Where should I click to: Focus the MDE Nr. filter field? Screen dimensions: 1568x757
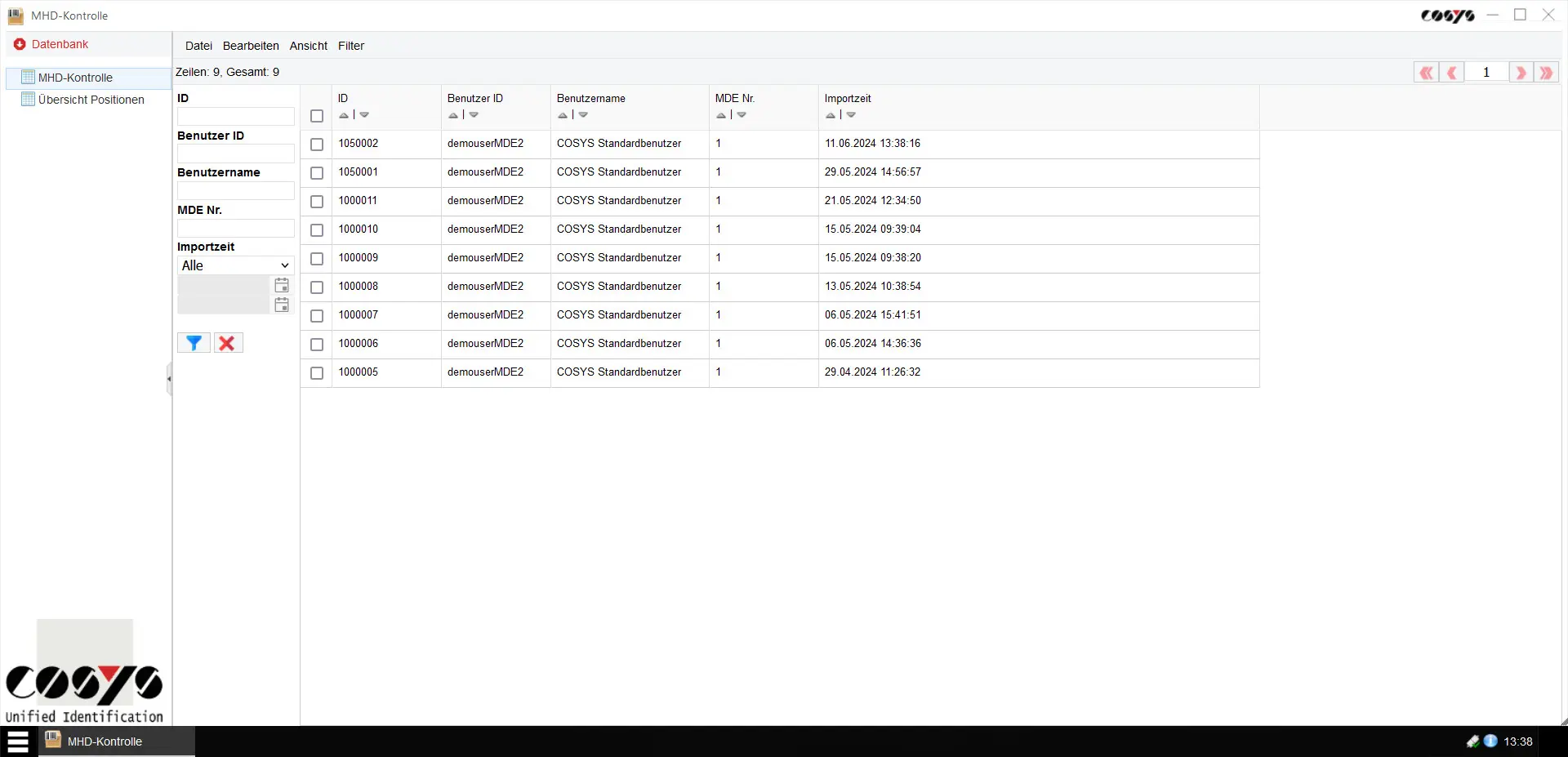coord(235,228)
